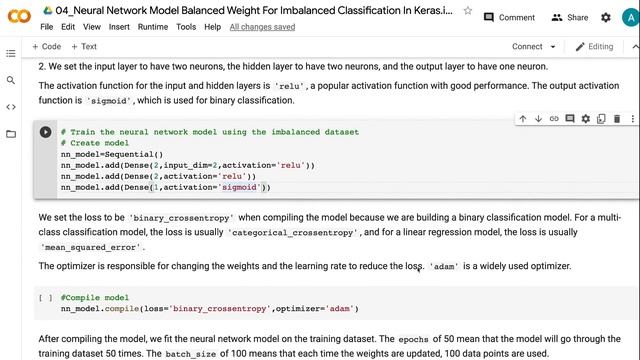Image resolution: width=640 pixels, height=360 pixels.
Task: Open the View menu
Action: click(92, 27)
